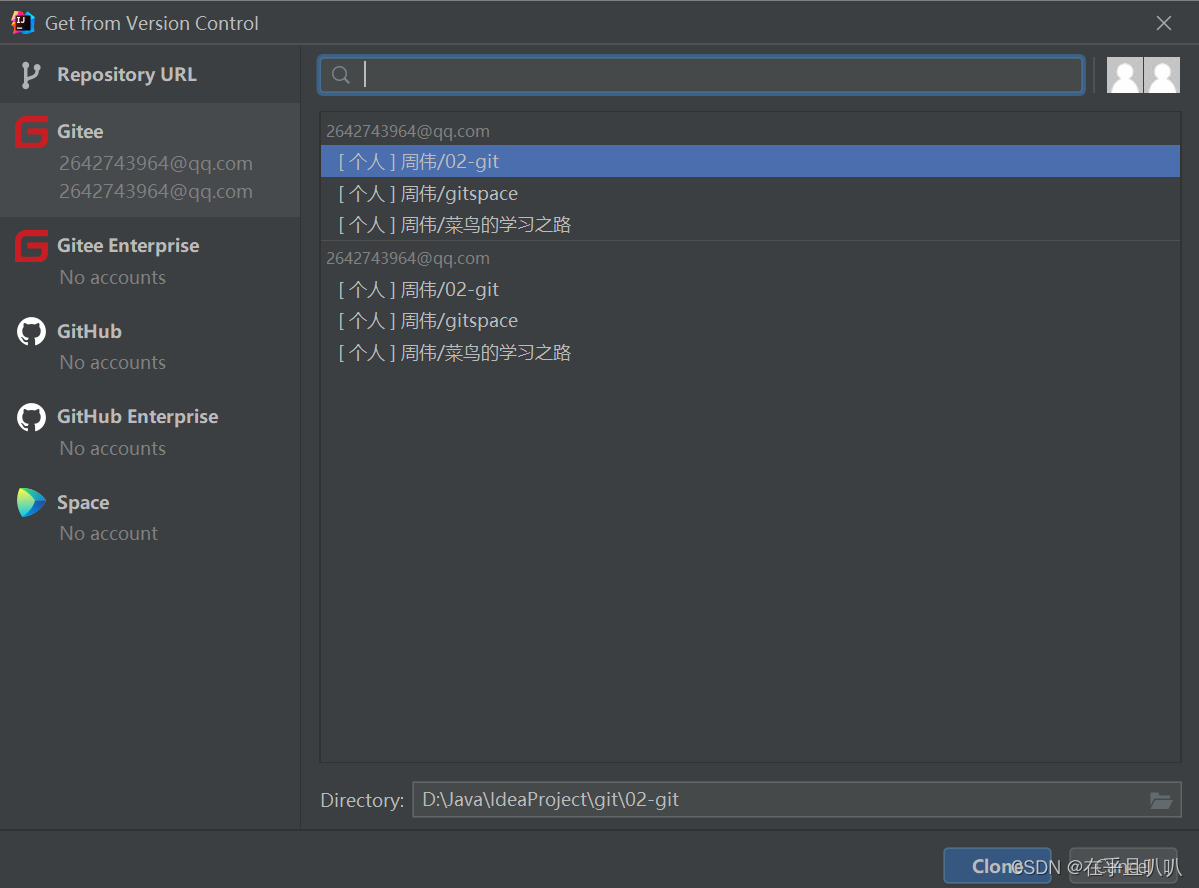Select 周伟/02-git in the second account group

pyautogui.click(x=750, y=289)
